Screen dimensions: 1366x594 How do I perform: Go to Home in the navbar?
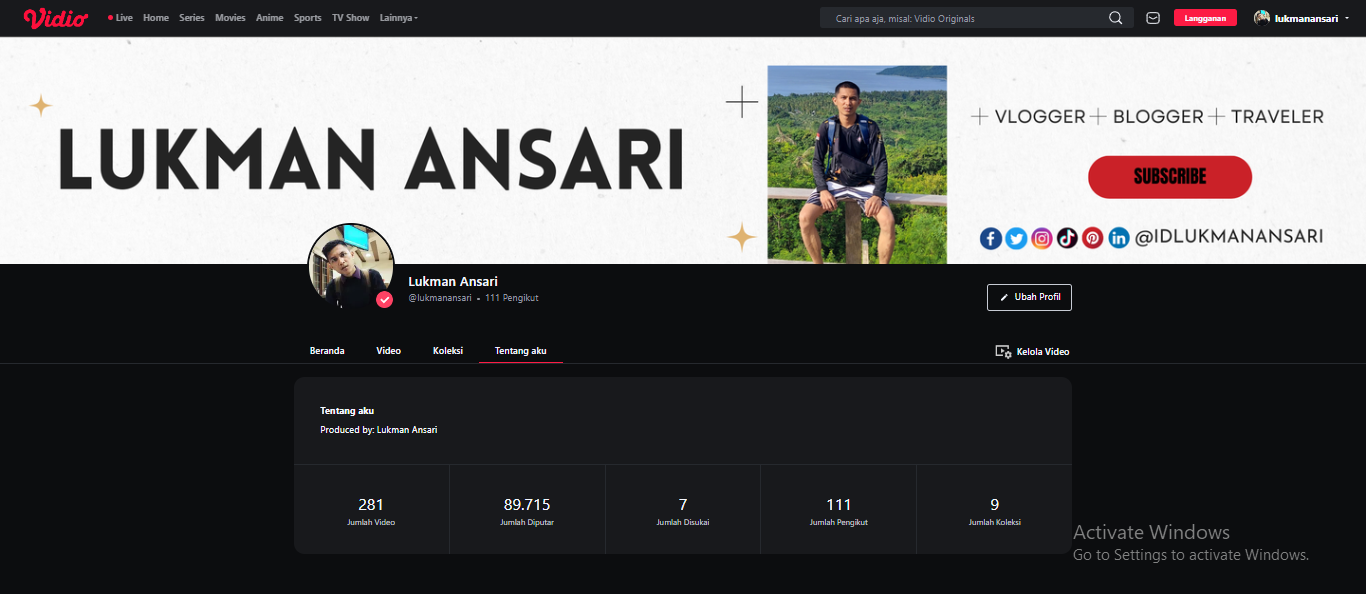tap(156, 18)
